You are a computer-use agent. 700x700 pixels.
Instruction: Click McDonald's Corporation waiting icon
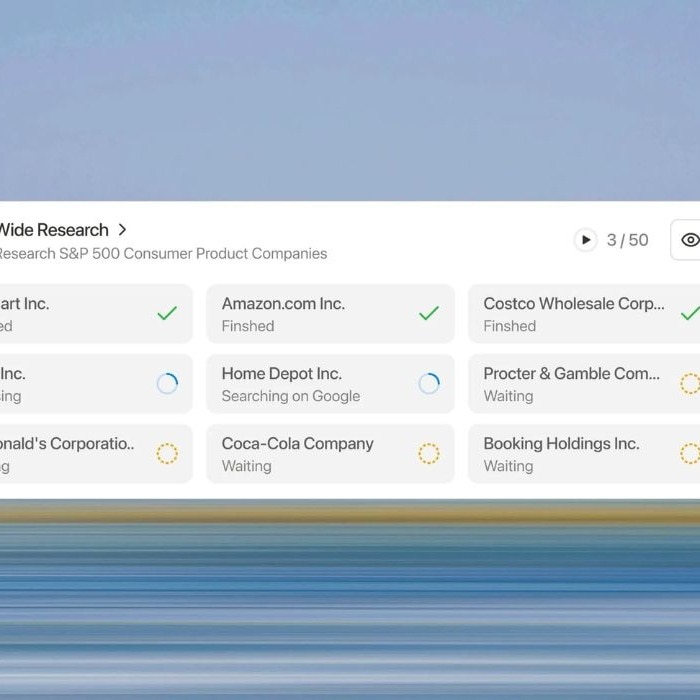pos(167,454)
